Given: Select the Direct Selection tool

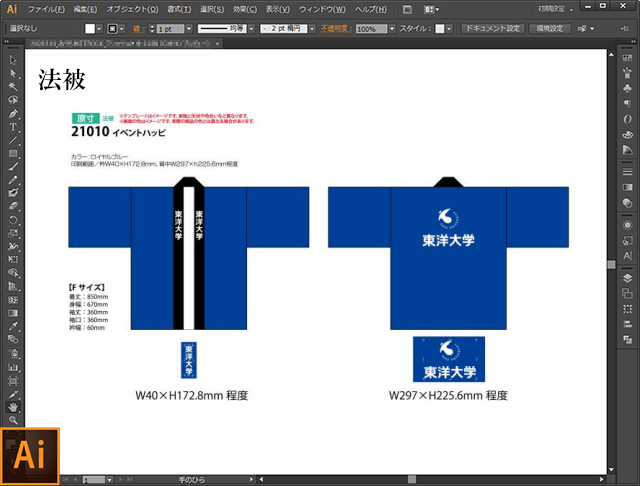Looking at the screenshot, I should coord(13,73).
